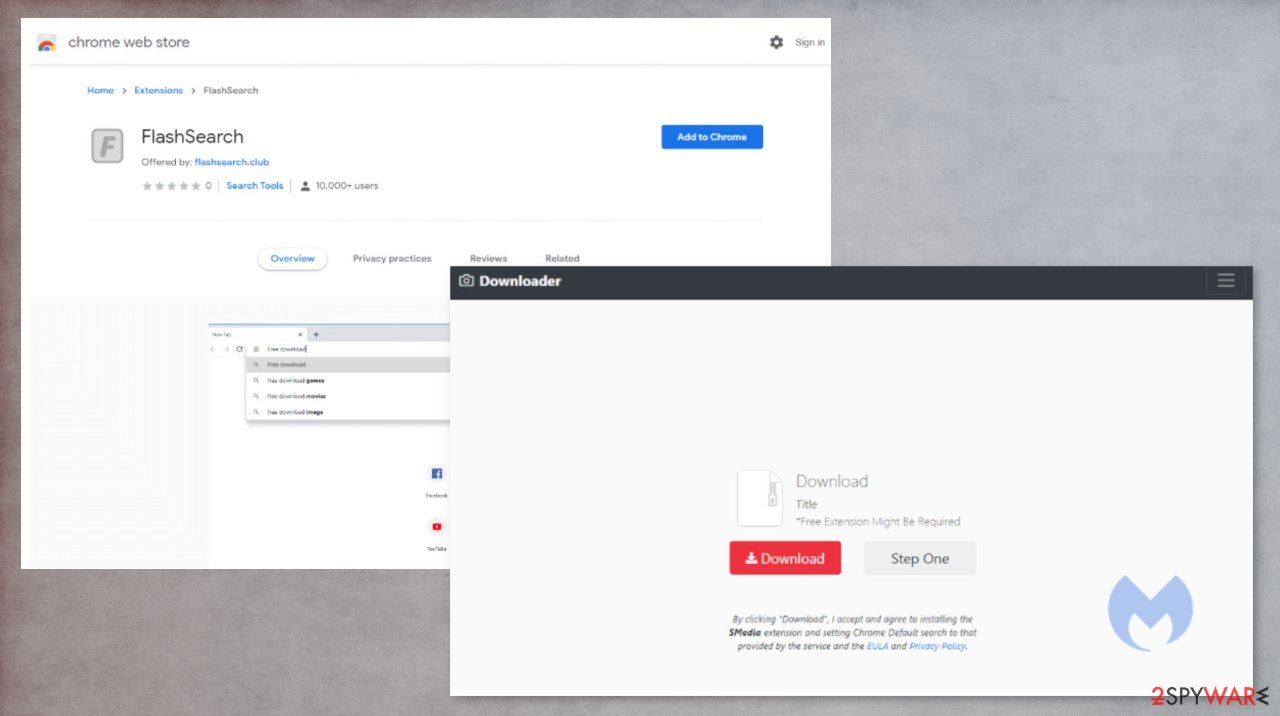The height and width of the screenshot is (716, 1280).
Task: Click the Sign in link
Action: click(810, 43)
